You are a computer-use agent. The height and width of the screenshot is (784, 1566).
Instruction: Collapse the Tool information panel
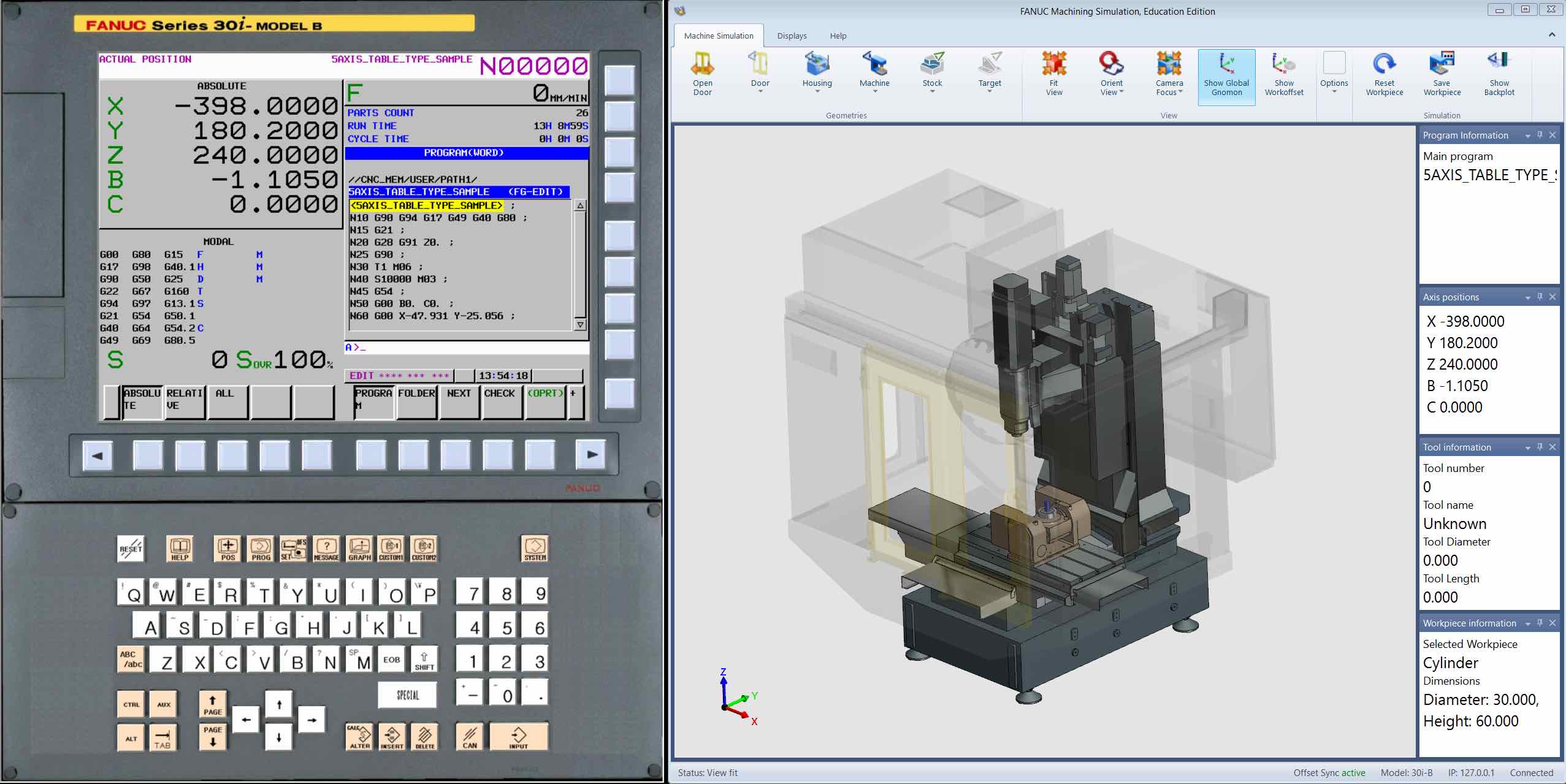[x=1527, y=447]
